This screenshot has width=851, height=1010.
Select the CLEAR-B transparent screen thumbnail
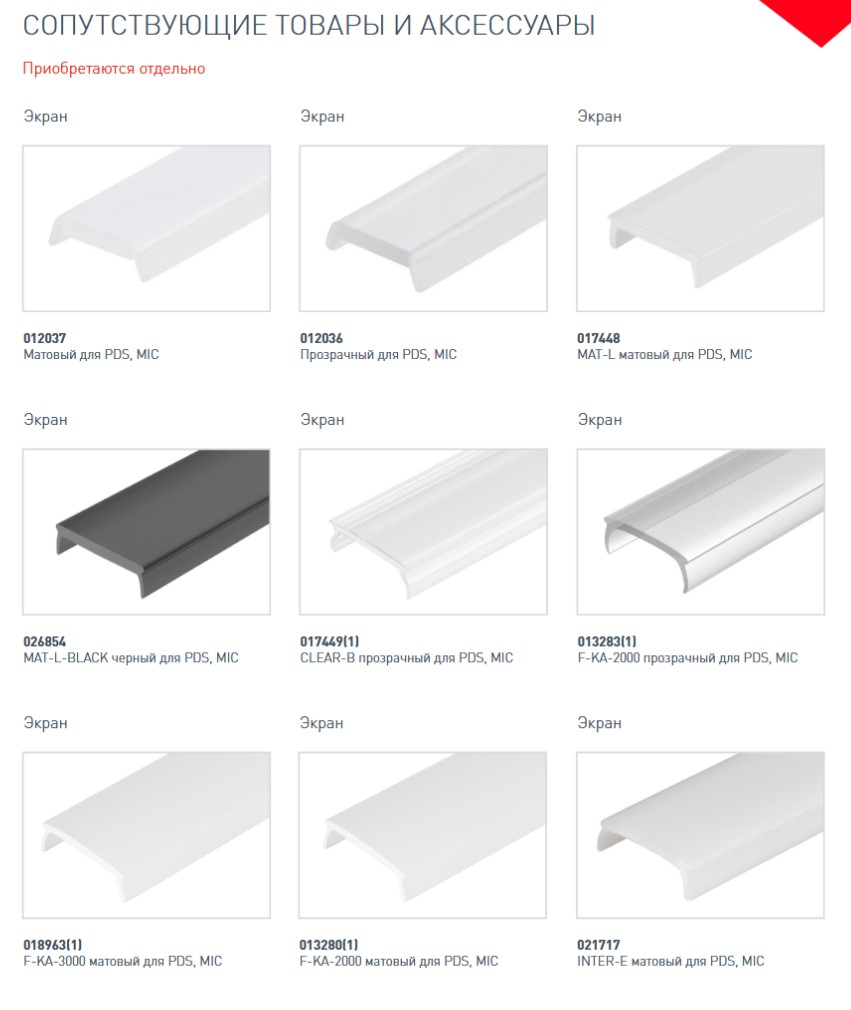pos(423,531)
